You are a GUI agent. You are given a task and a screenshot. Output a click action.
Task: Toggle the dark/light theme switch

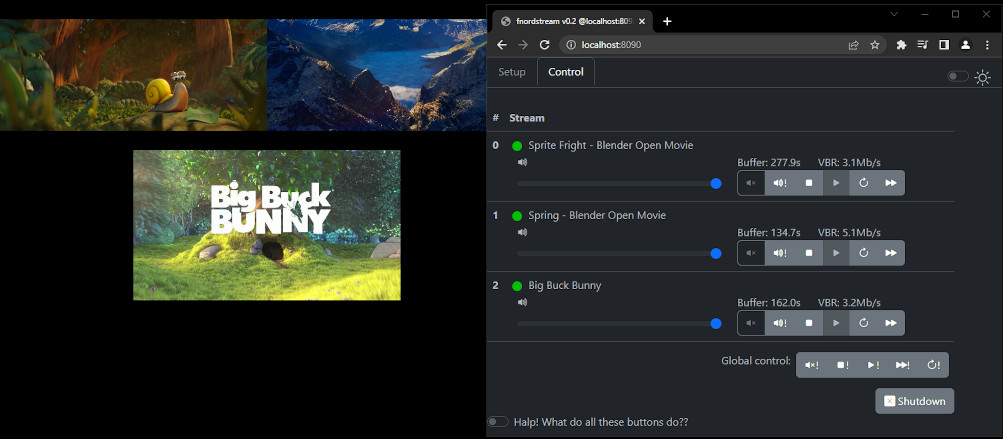point(958,77)
